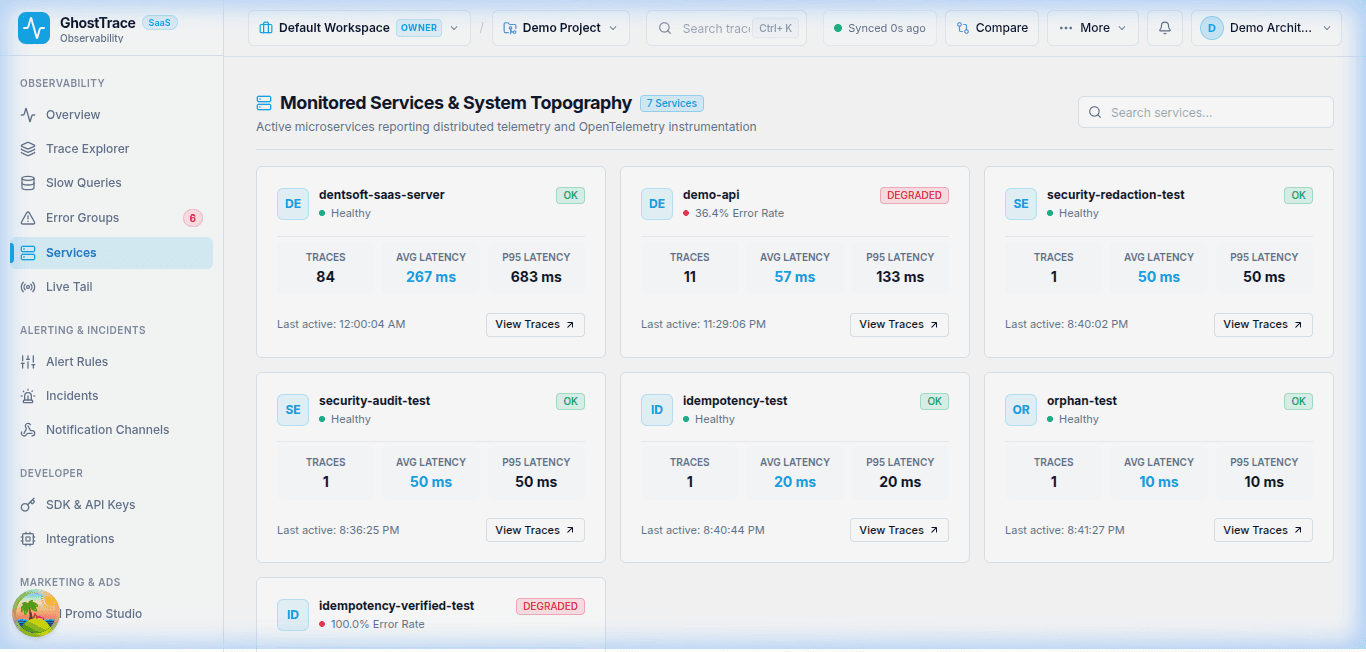1366x652 pixels.
Task: Navigate to Alert Rules
Action: tap(111, 362)
